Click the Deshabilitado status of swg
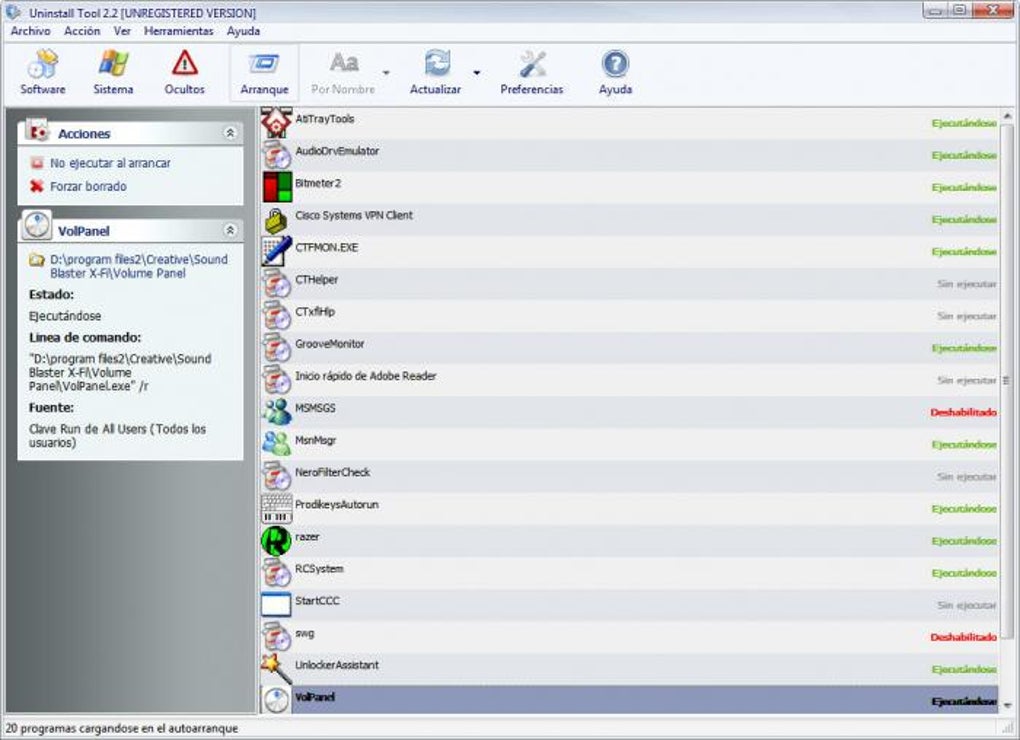The height and width of the screenshot is (740, 1020). click(963, 637)
